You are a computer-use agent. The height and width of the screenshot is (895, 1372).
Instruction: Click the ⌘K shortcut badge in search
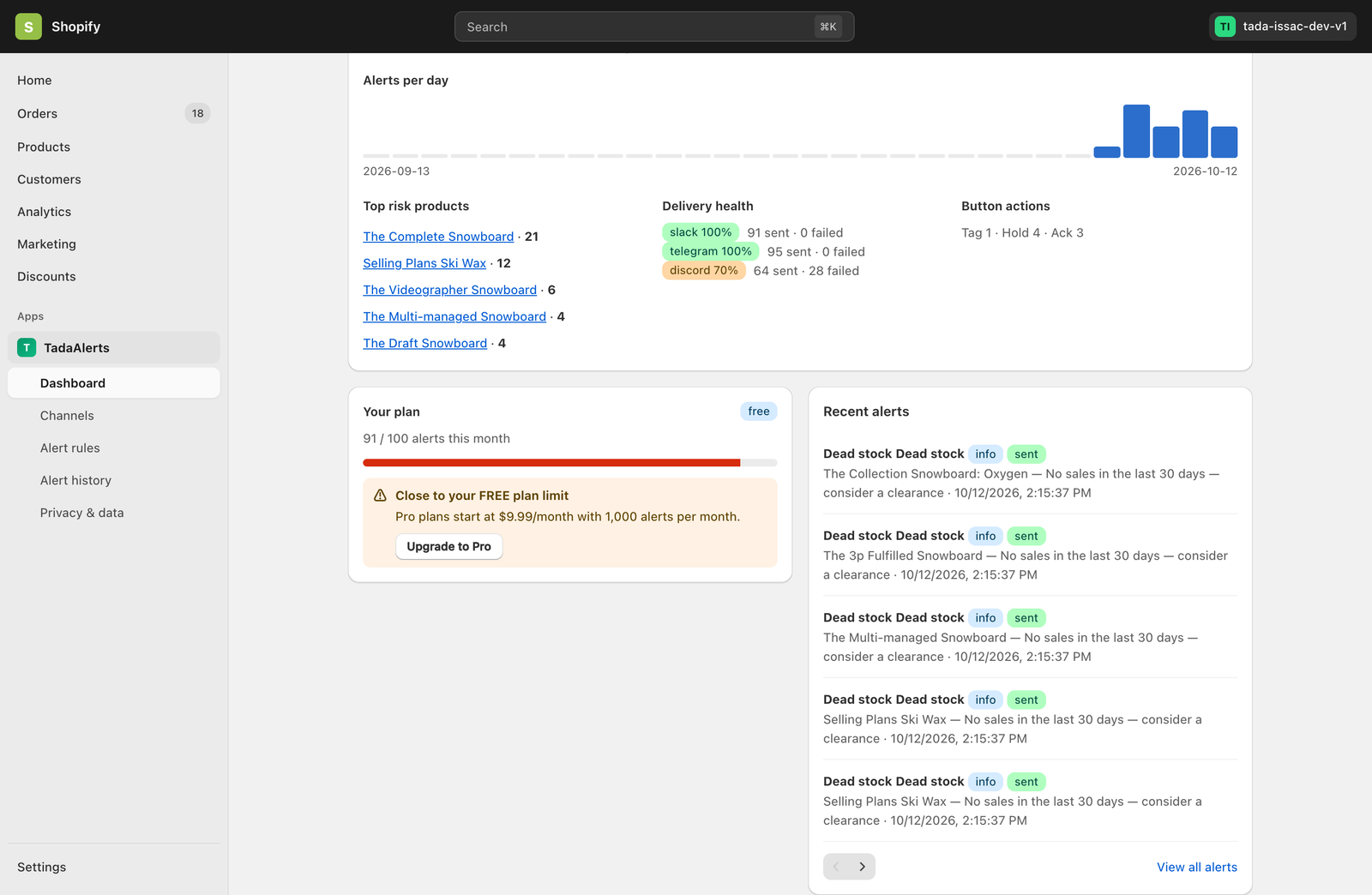(828, 27)
